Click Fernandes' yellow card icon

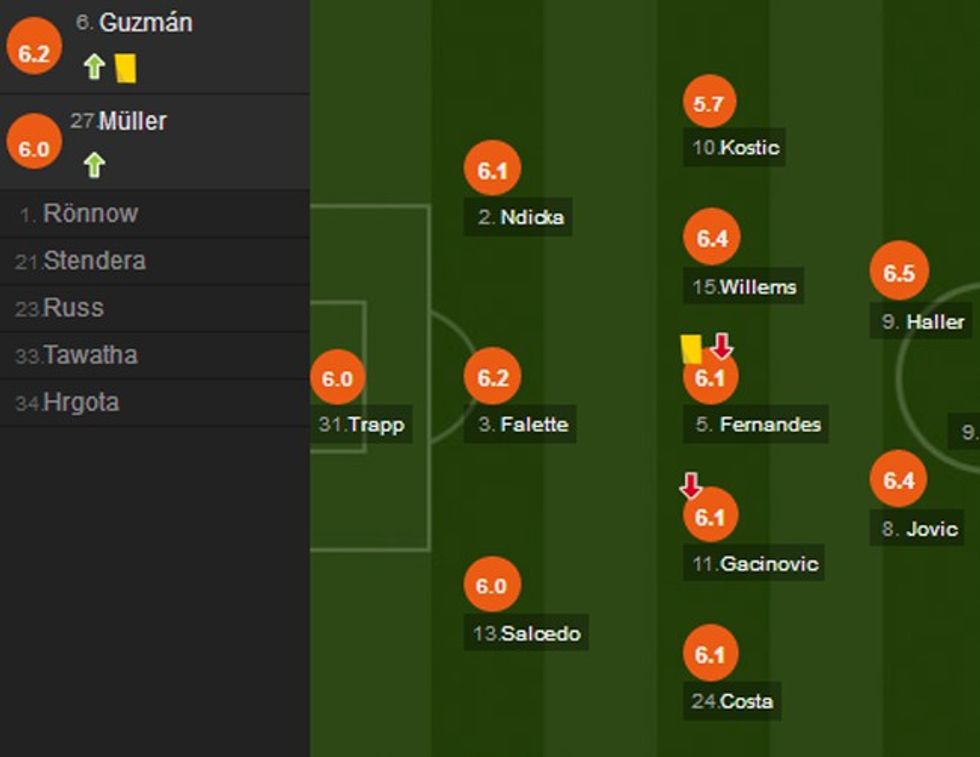[691, 348]
